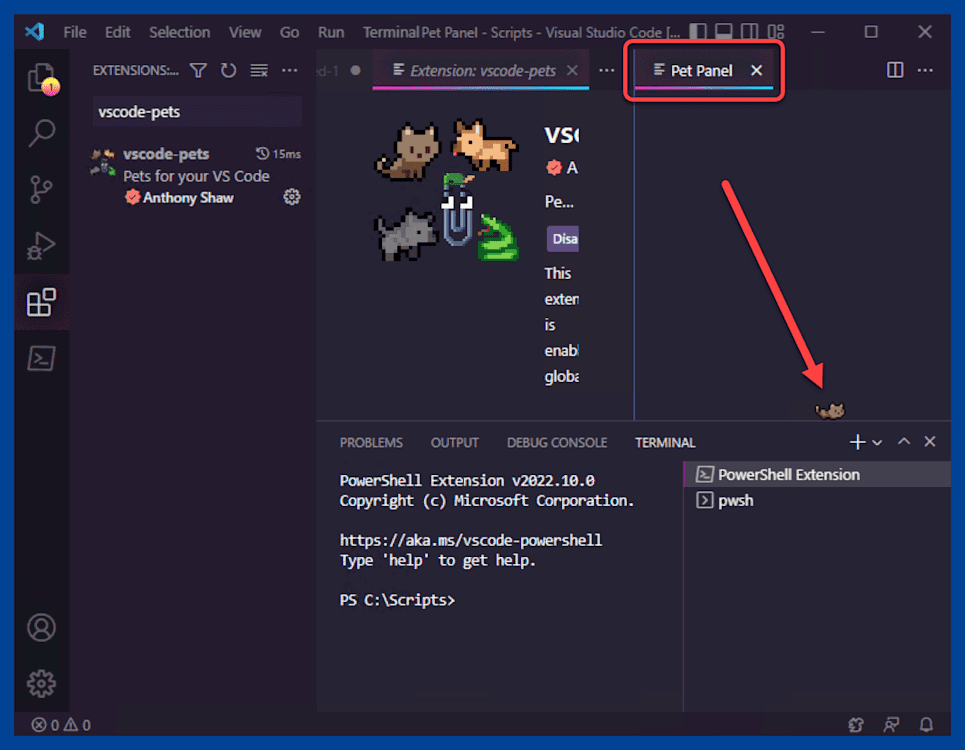The width and height of the screenshot is (965, 750).
Task: Select the Run and Debug icon
Action: click(41, 246)
